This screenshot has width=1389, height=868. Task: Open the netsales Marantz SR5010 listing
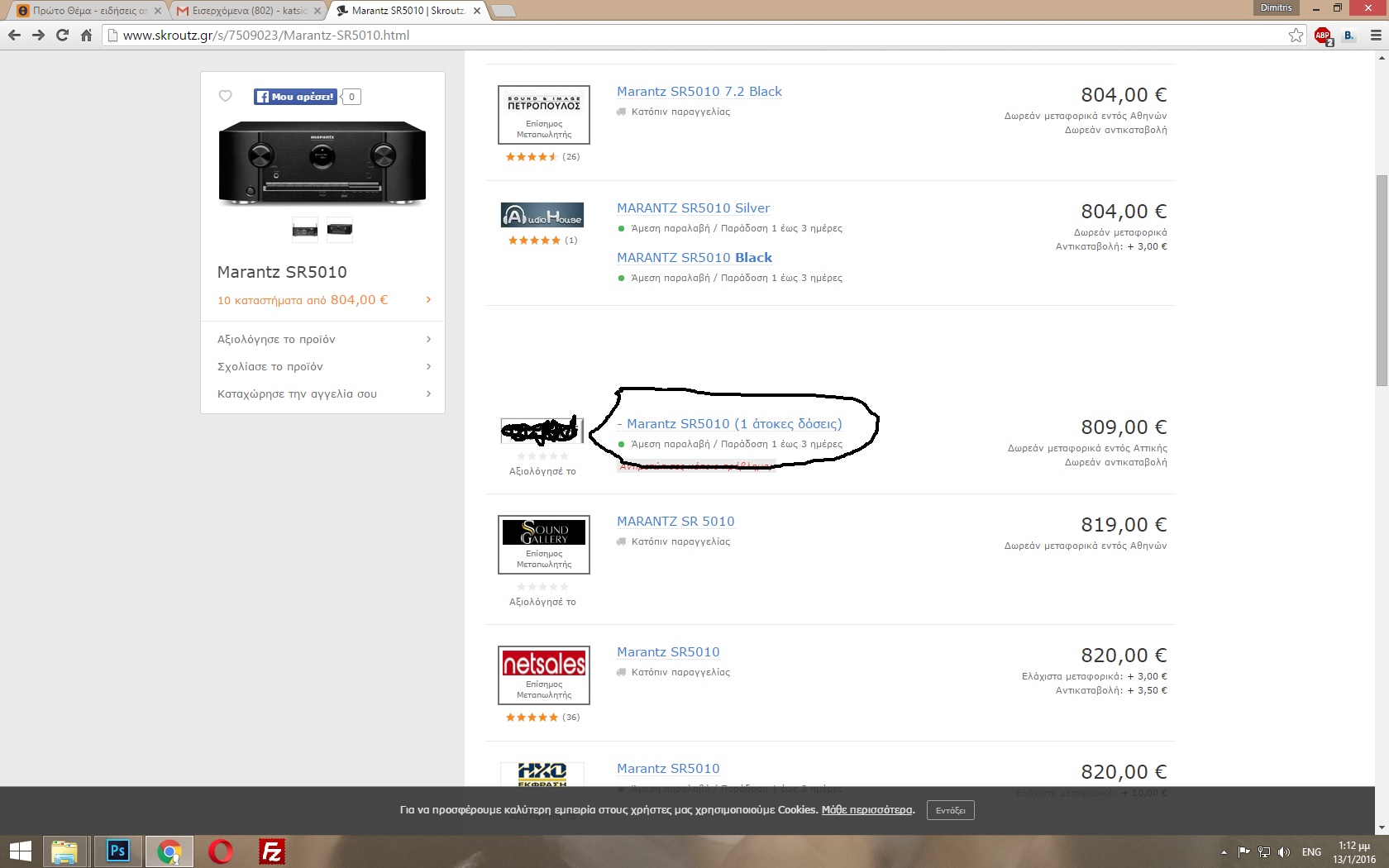click(x=668, y=652)
